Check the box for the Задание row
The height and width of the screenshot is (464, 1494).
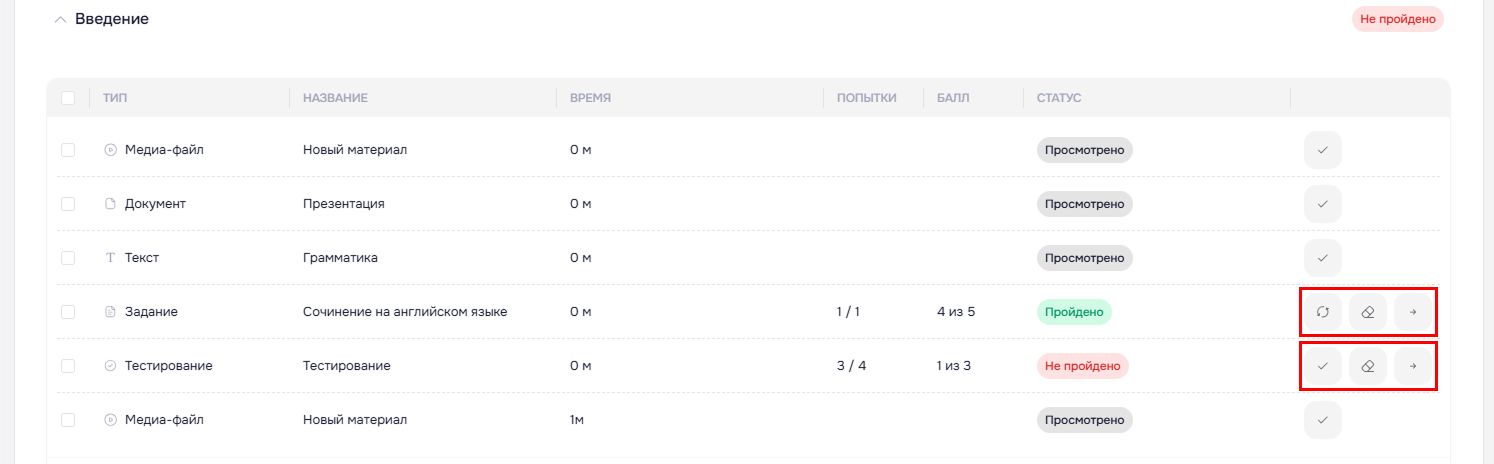(68, 312)
